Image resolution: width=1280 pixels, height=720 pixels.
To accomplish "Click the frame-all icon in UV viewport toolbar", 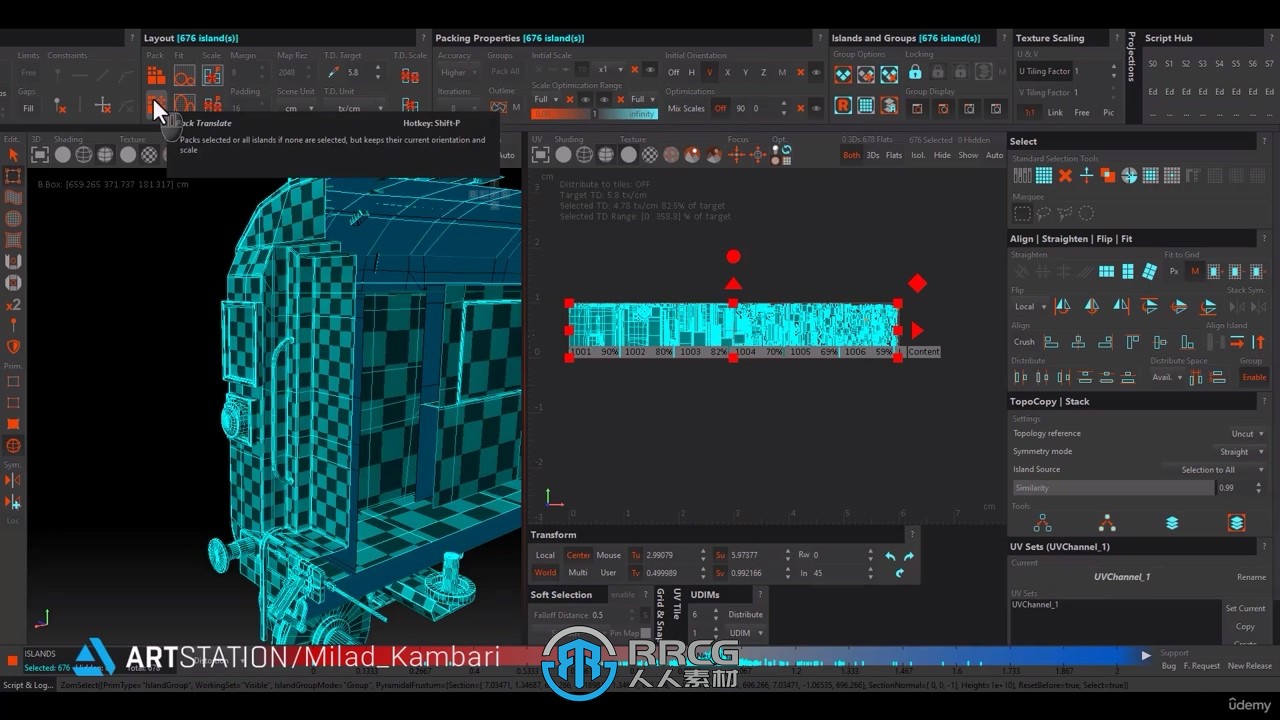I will (540, 154).
